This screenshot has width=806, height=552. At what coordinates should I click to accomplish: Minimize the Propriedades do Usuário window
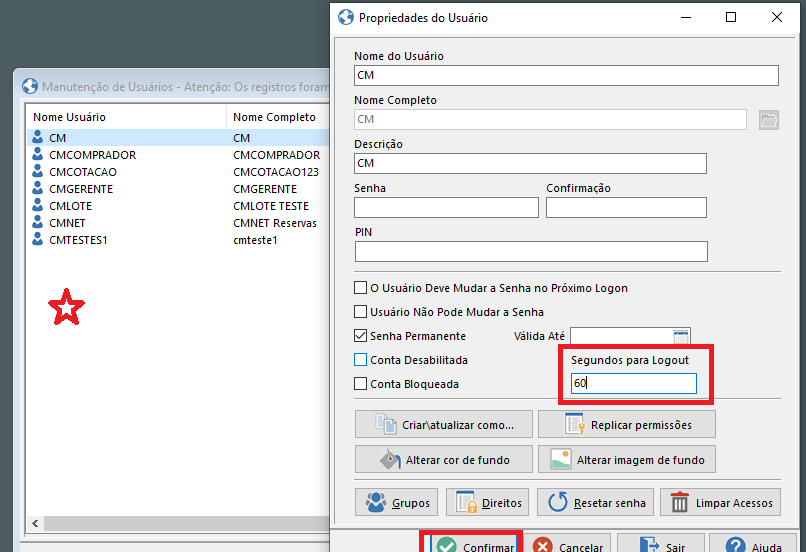pyautogui.click(x=686, y=17)
